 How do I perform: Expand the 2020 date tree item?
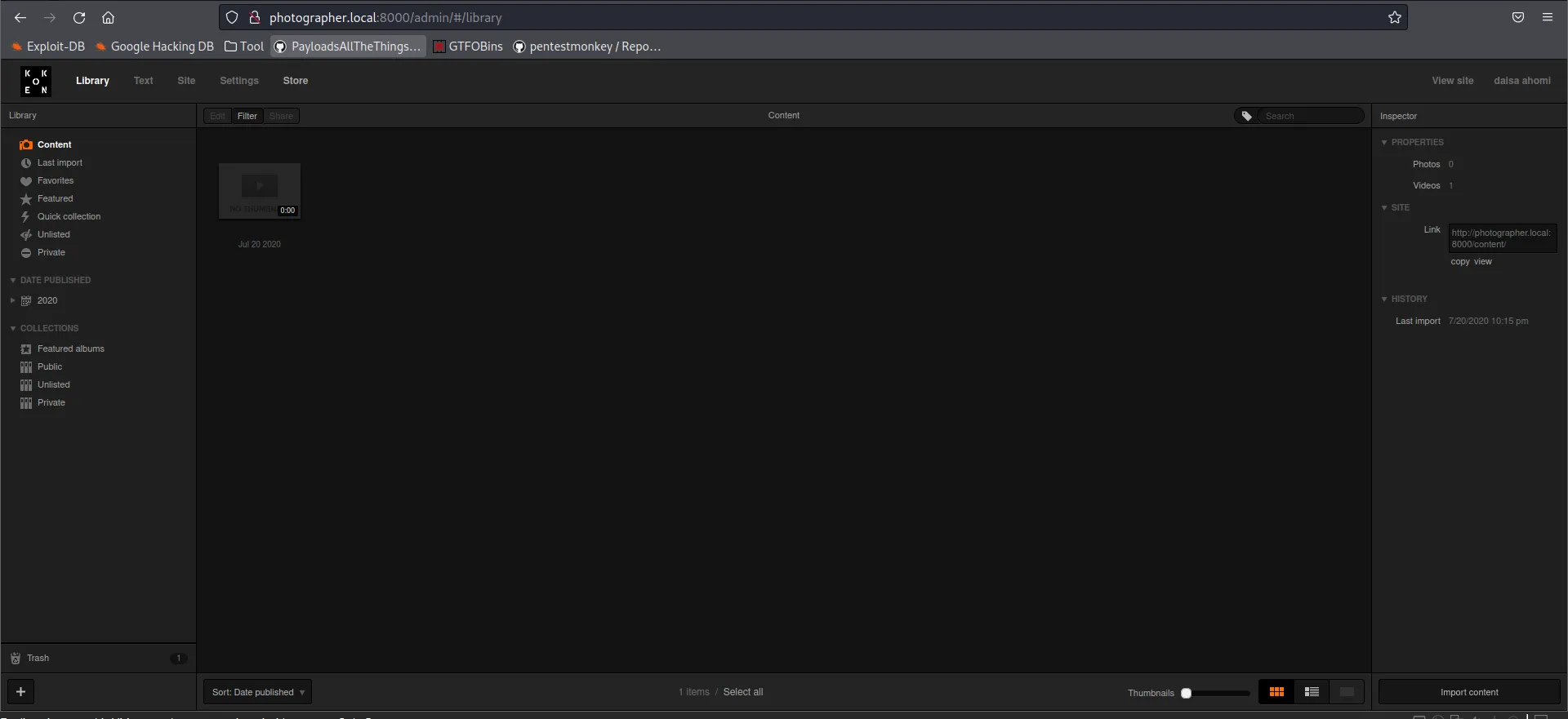click(x=13, y=301)
